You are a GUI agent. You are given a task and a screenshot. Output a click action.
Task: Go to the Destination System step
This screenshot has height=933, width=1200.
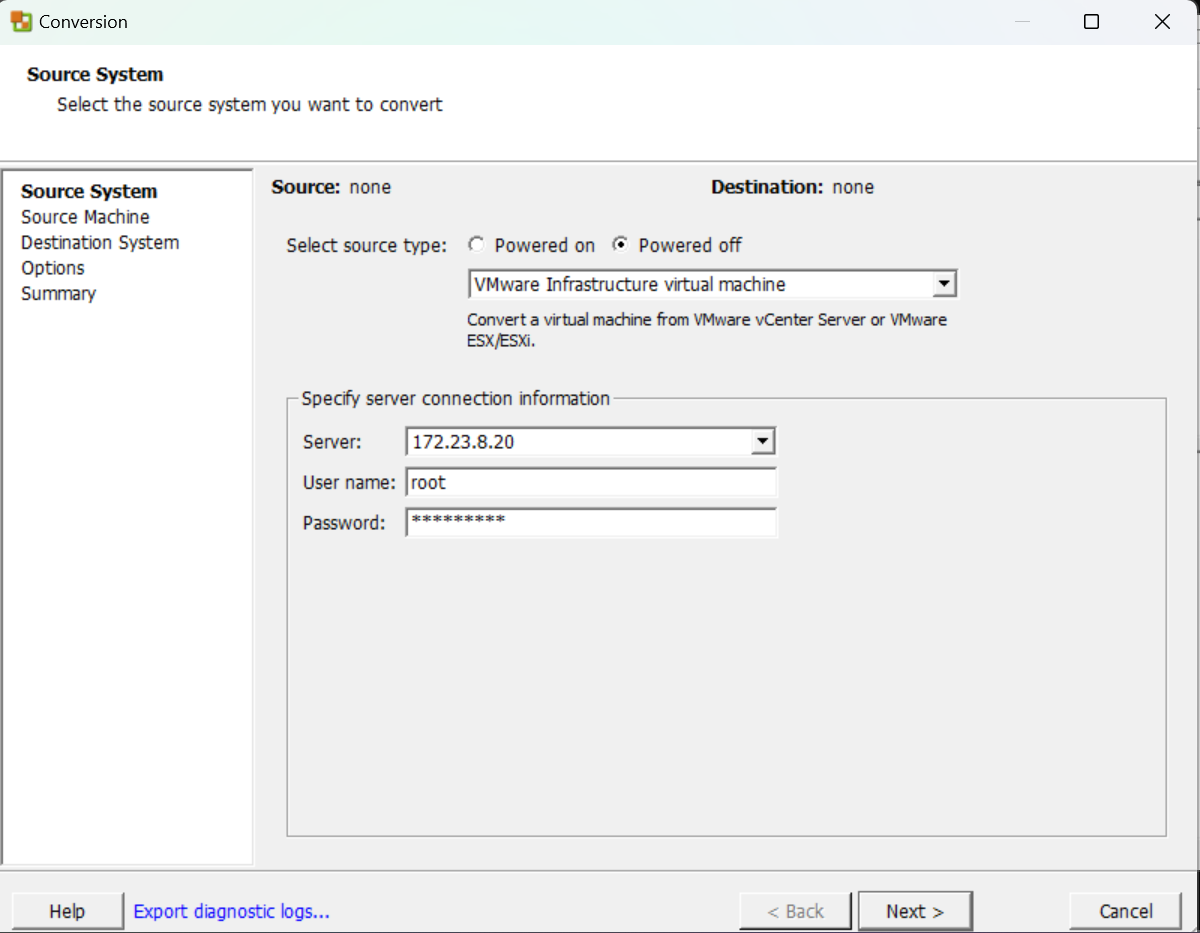pos(100,242)
